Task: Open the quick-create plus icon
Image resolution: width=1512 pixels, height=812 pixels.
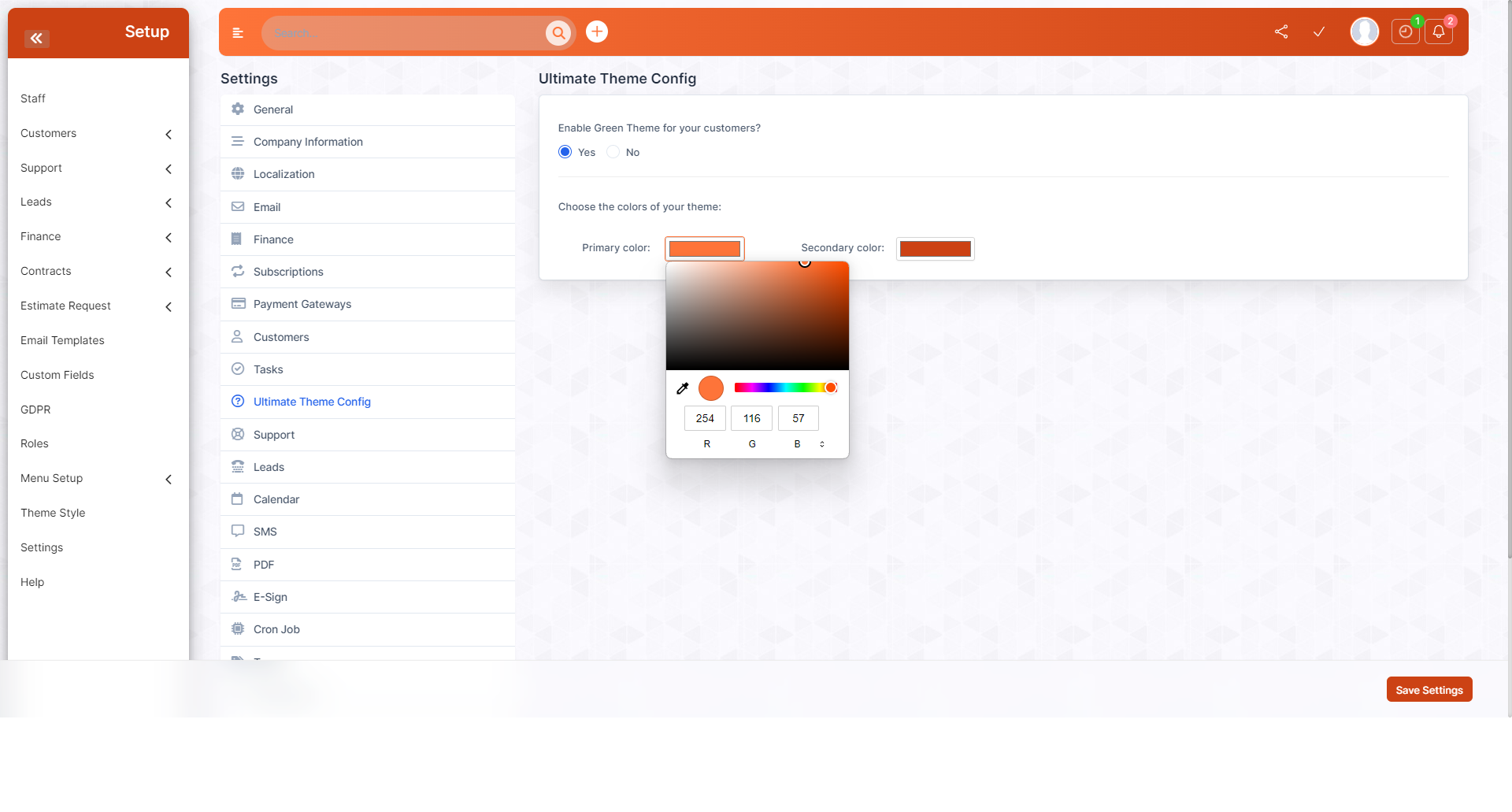Action: (596, 32)
